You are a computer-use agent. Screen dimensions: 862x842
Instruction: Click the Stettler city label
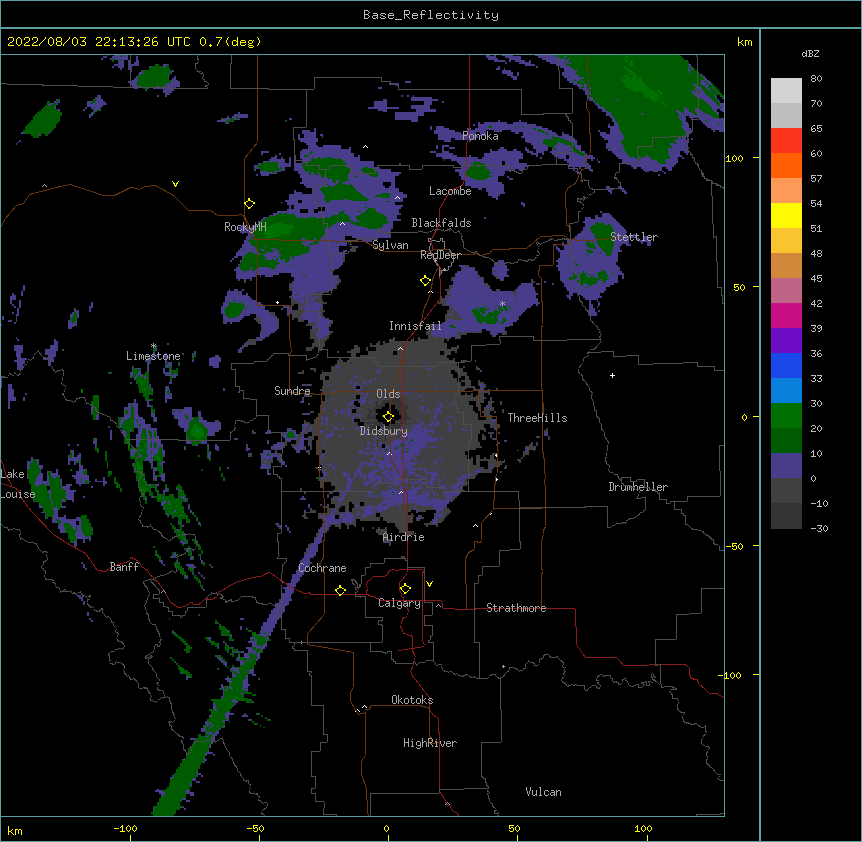pyautogui.click(x=634, y=237)
